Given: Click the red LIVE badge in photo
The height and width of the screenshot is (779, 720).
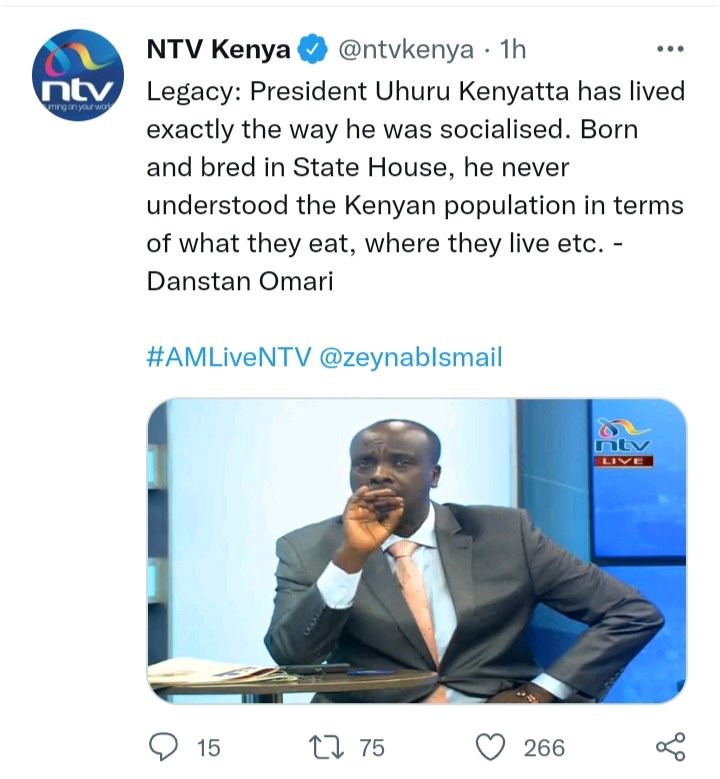Looking at the screenshot, I should [624, 461].
